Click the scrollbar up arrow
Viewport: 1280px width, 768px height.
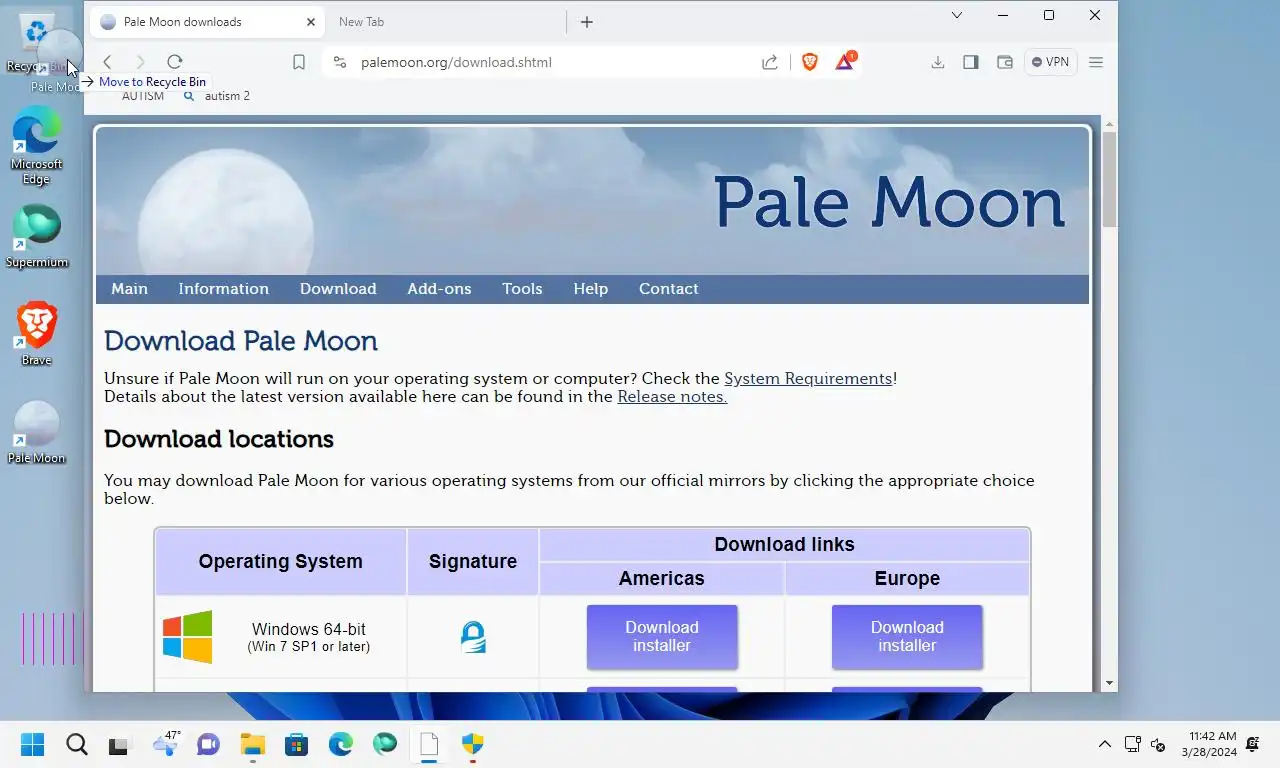point(1110,124)
